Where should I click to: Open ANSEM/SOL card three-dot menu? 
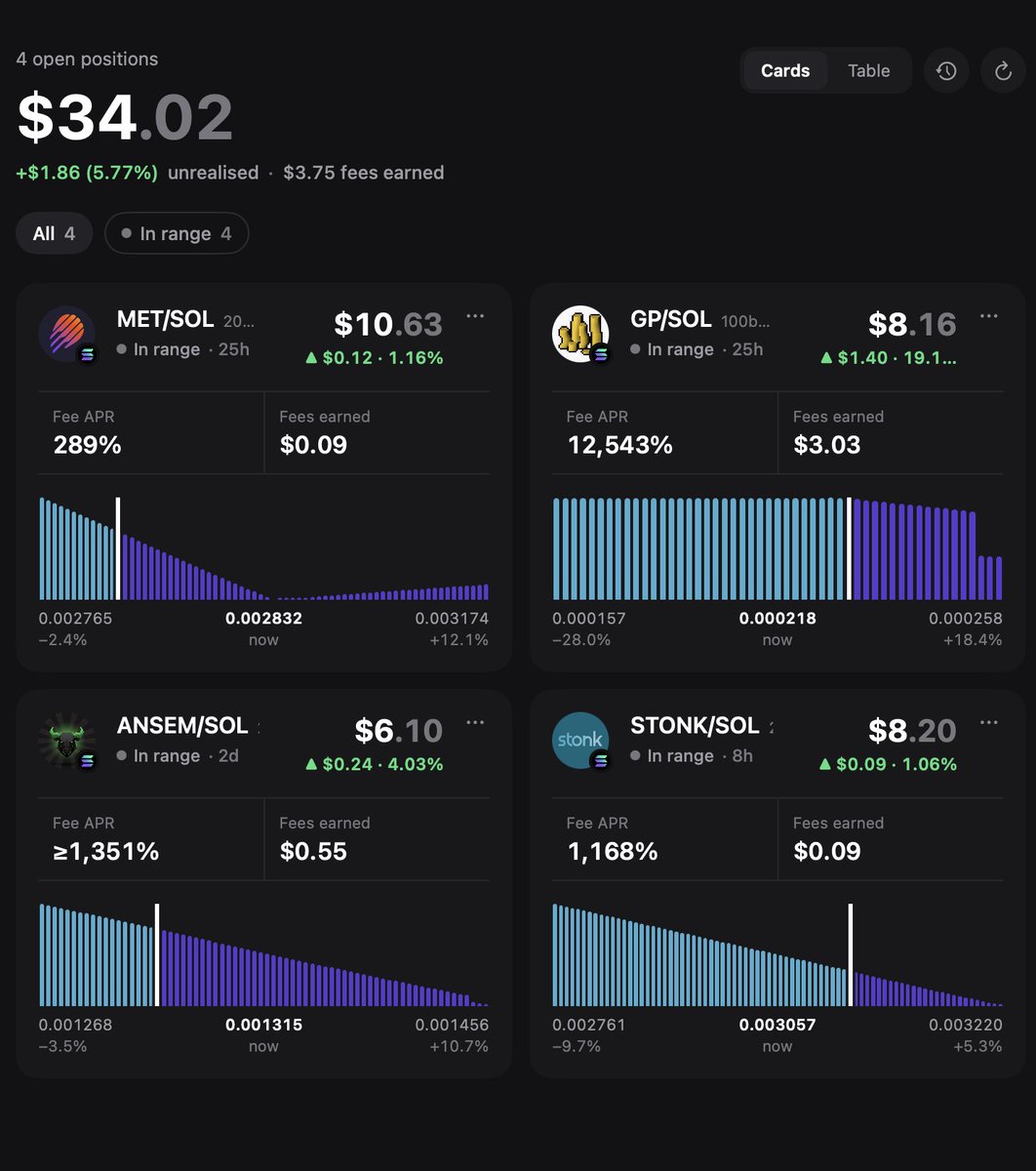pos(475,722)
